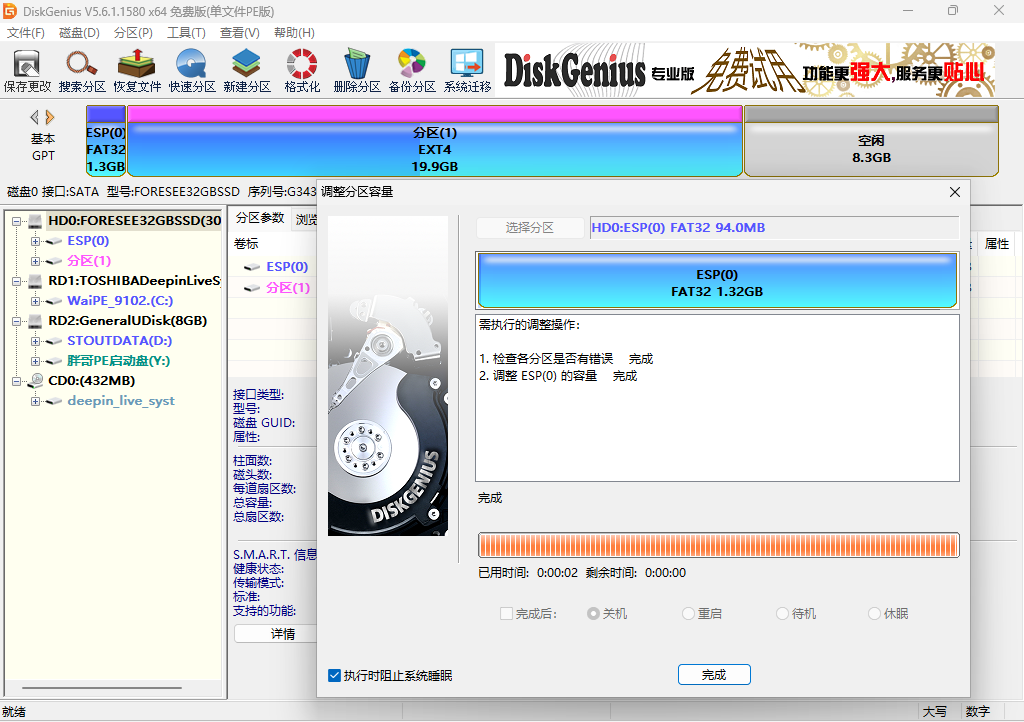Expand the 胖哥PE启动盘(Y:) node
Screen dimensions: 1024x722
pyautogui.click(x=35, y=361)
